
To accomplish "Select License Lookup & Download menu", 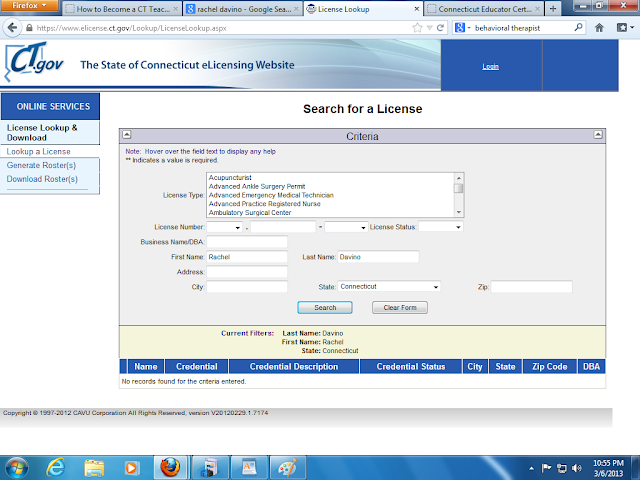I will (42, 133).
